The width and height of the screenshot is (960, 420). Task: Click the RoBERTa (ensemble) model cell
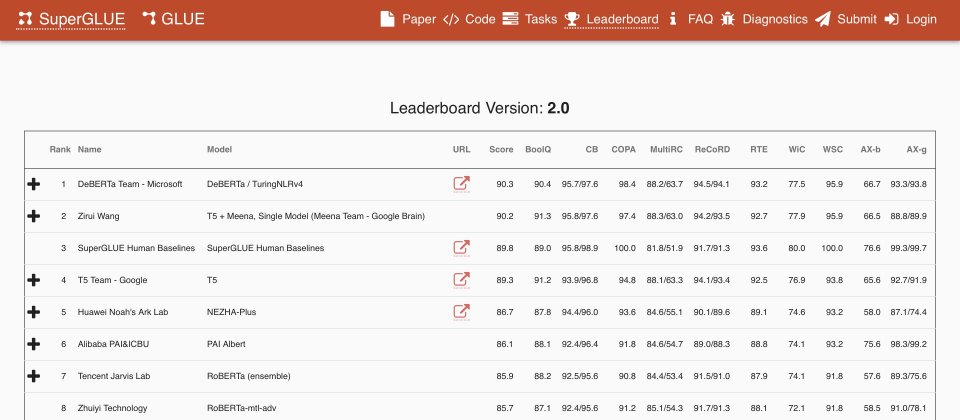point(249,375)
